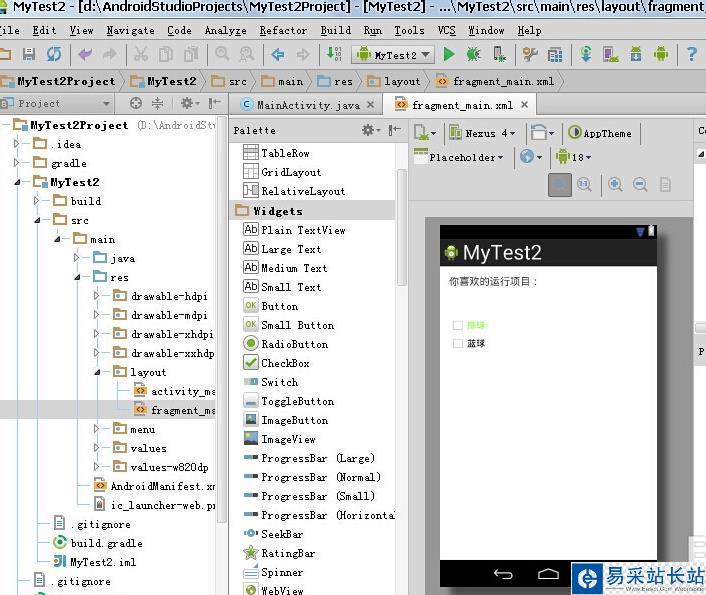Run the app with the green play button

point(448,55)
